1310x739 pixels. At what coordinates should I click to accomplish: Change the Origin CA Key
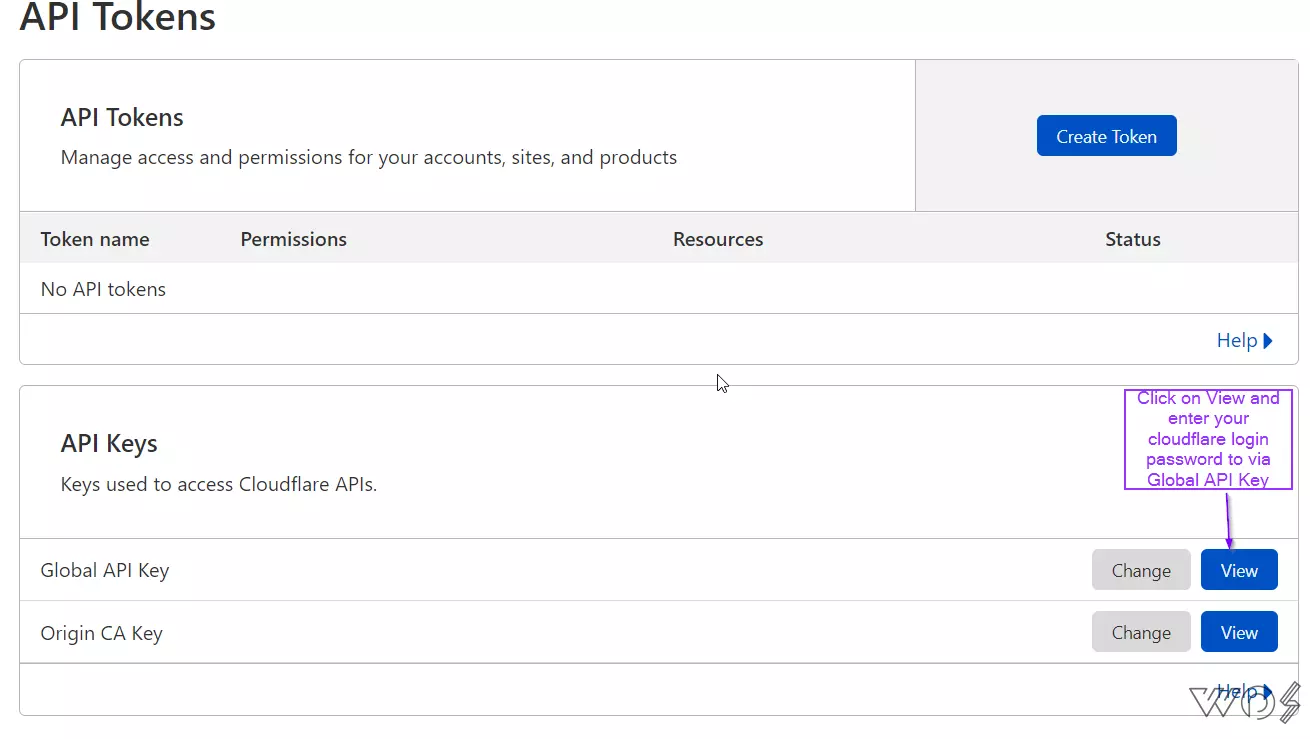[x=1141, y=632]
